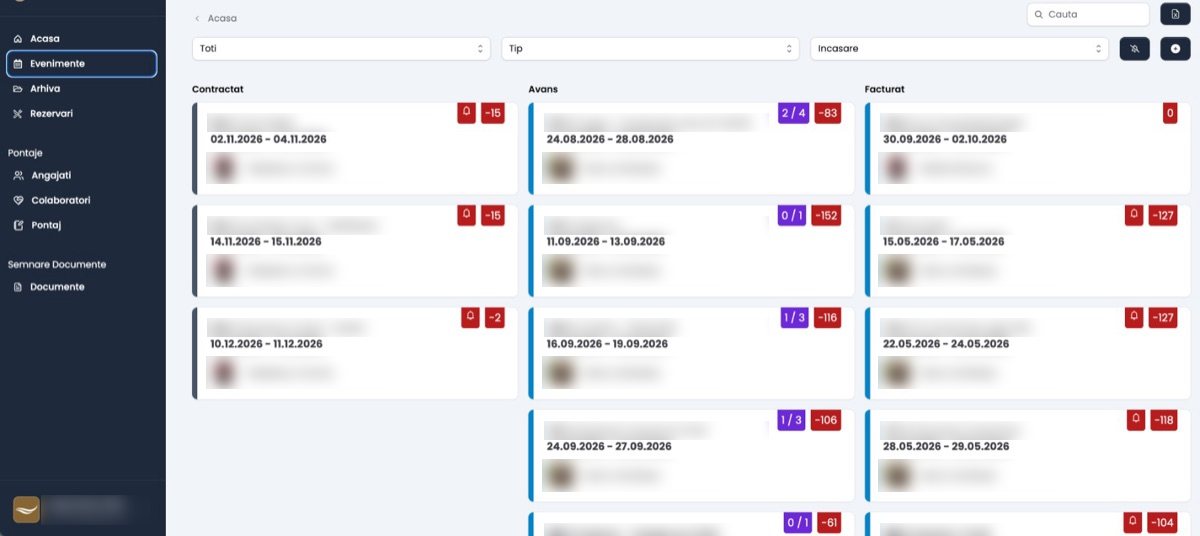Image resolution: width=1200 pixels, height=536 pixels.
Task: Click the avatar on the 24.08.2026 event card
Action: pos(559,168)
